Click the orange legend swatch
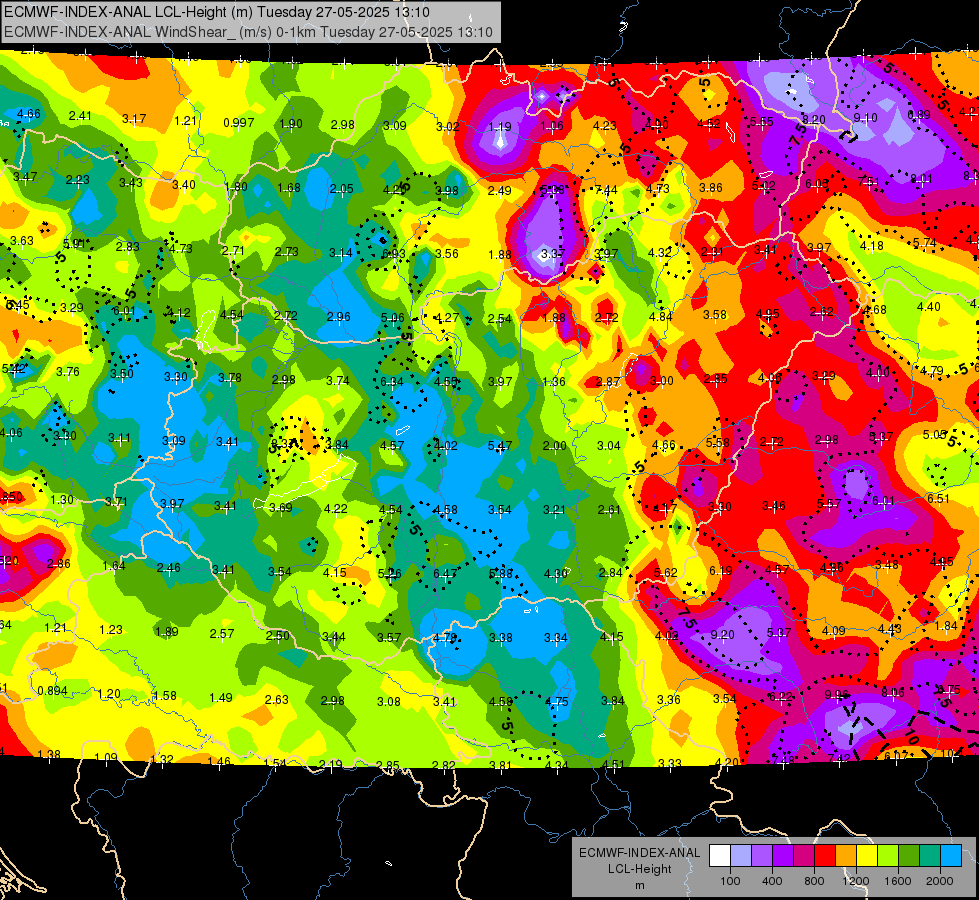979x900 pixels. tap(846, 856)
